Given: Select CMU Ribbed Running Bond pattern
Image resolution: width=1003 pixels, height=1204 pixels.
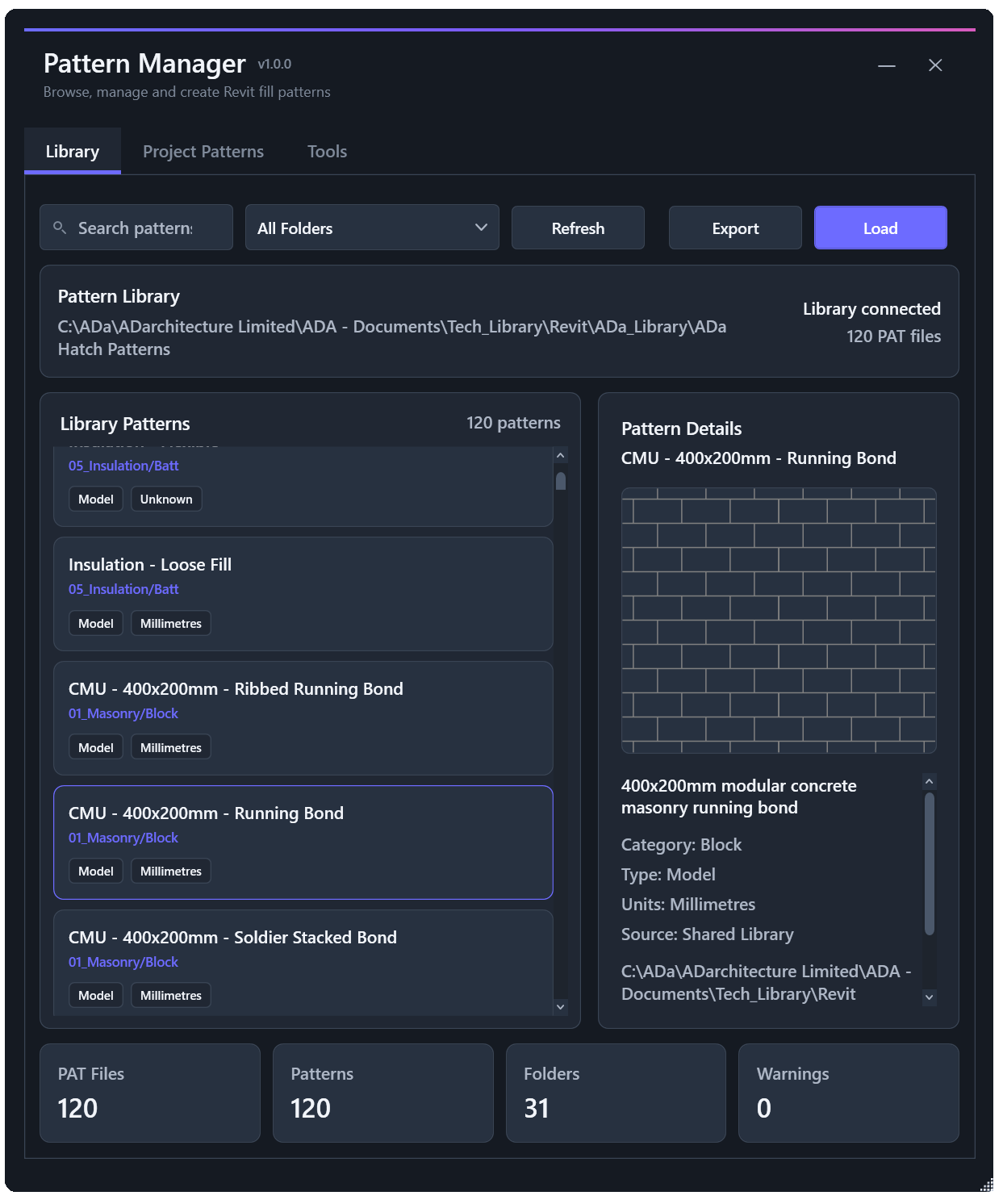Looking at the screenshot, I should (x=303, y=718).
